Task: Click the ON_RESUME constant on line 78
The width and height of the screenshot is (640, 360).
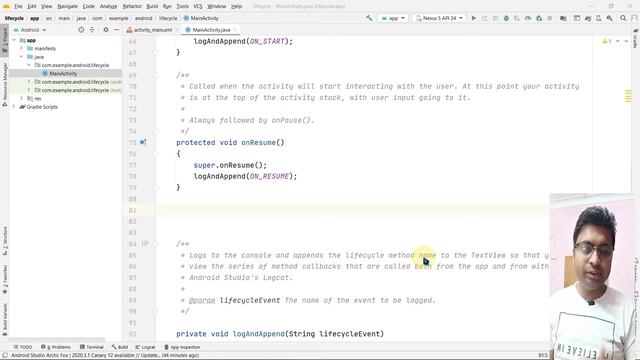Action: [269, 176]
